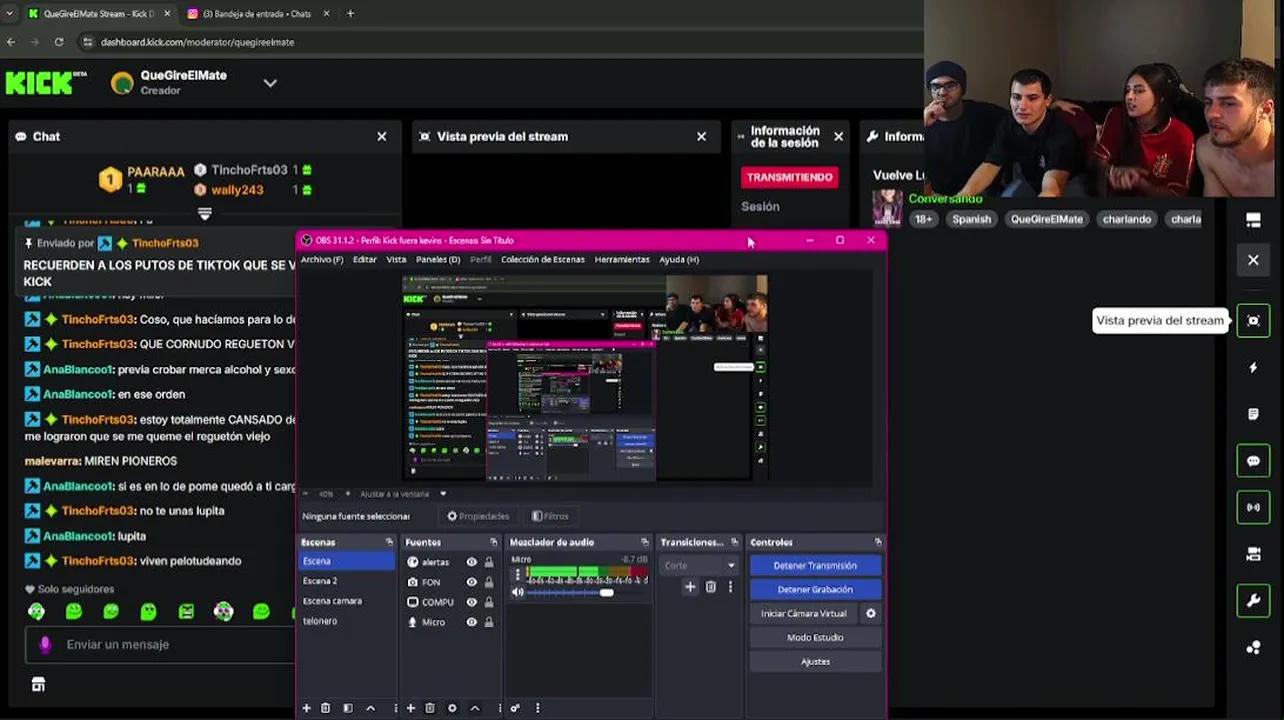Open source properties gear in Fuentes toolbar

pos(452,708)
